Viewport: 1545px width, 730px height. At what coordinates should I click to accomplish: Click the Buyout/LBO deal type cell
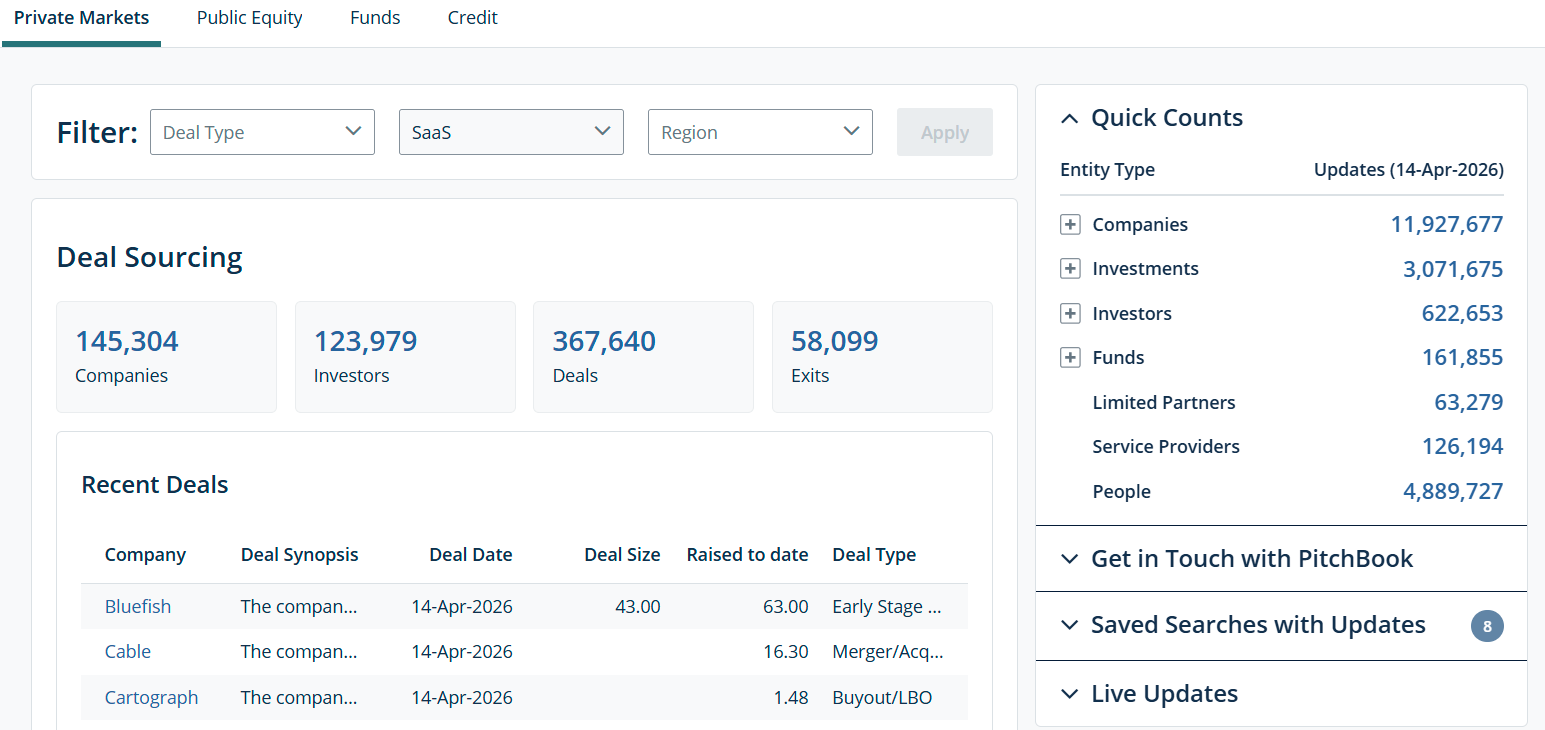[x=882, y=697]
